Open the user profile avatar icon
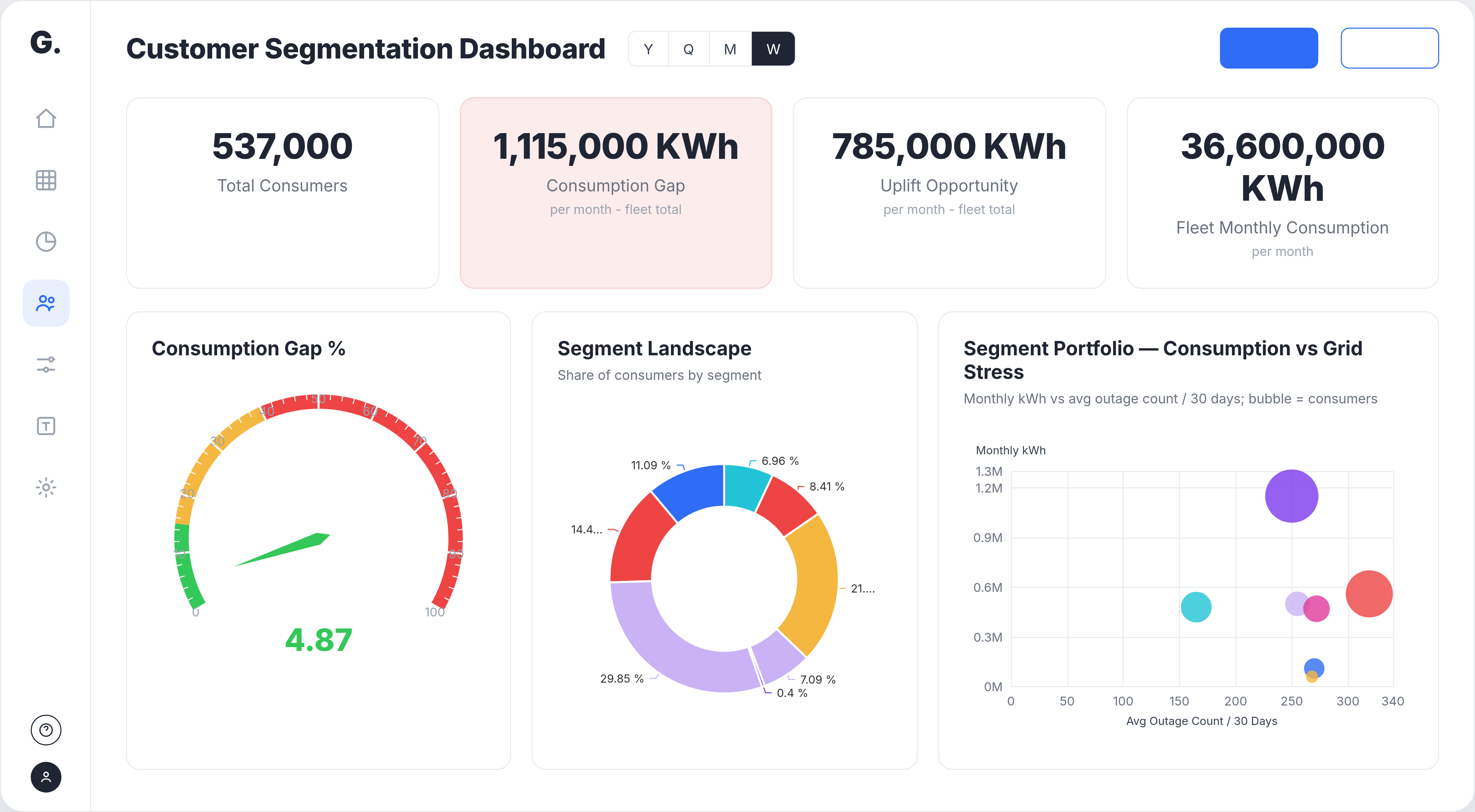 click(x=46, y=777)
